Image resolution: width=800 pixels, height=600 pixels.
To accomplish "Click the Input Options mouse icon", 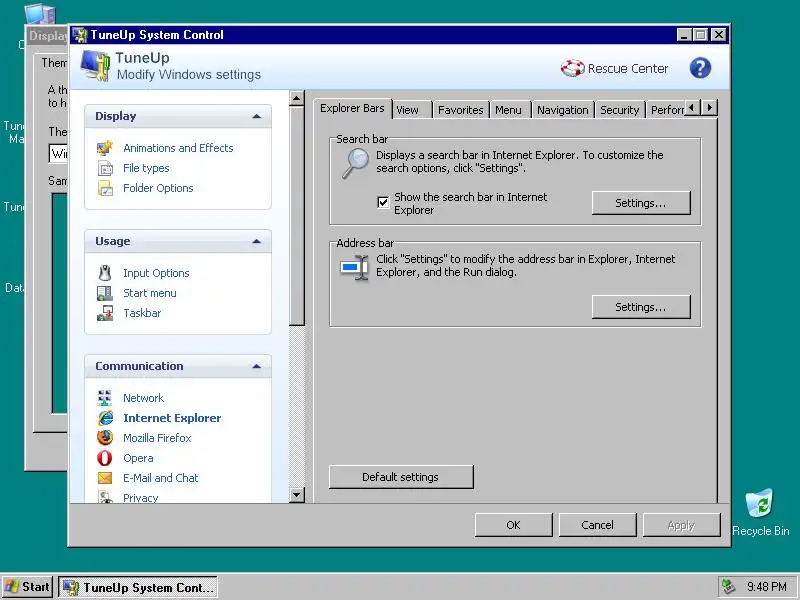I will coord(105,273).
